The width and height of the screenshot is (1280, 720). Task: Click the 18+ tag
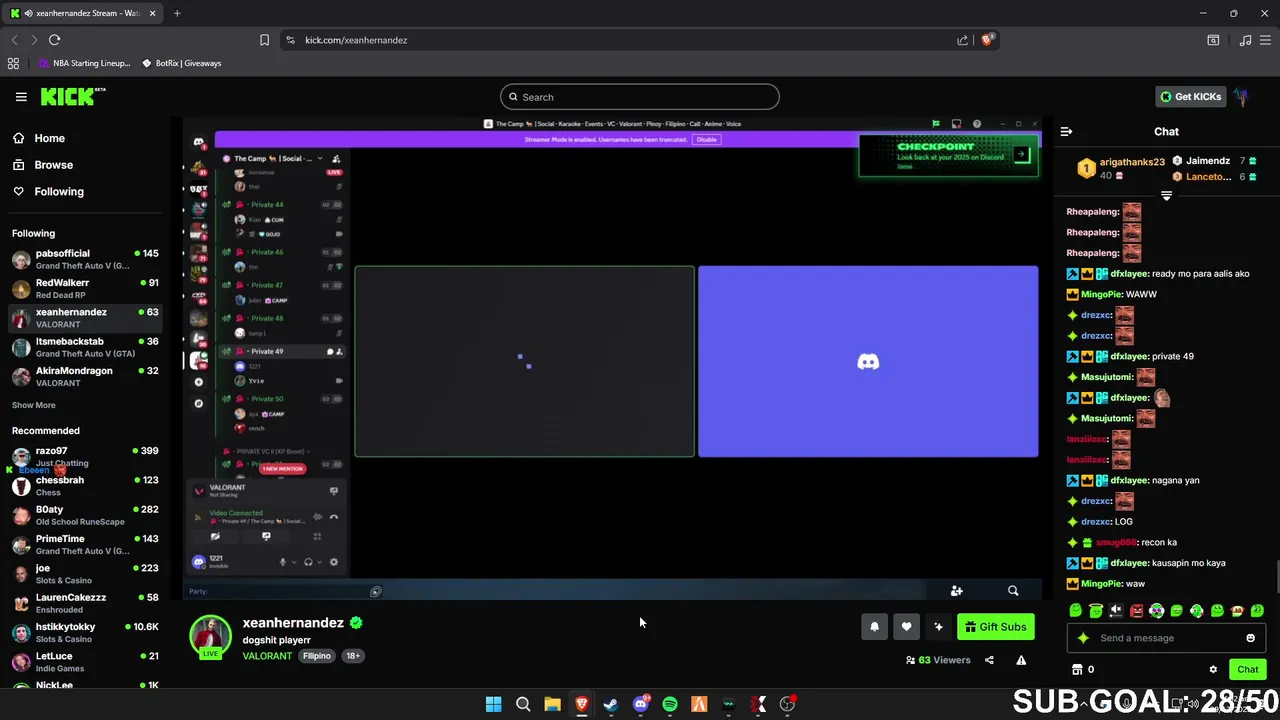353,656
